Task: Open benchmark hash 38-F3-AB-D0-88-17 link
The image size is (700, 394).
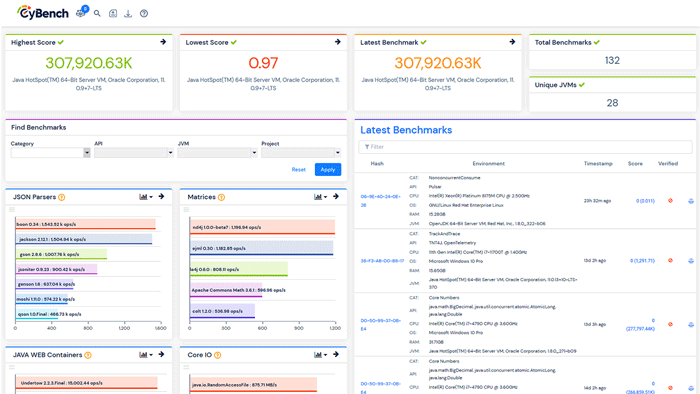Action: point(382,261)
